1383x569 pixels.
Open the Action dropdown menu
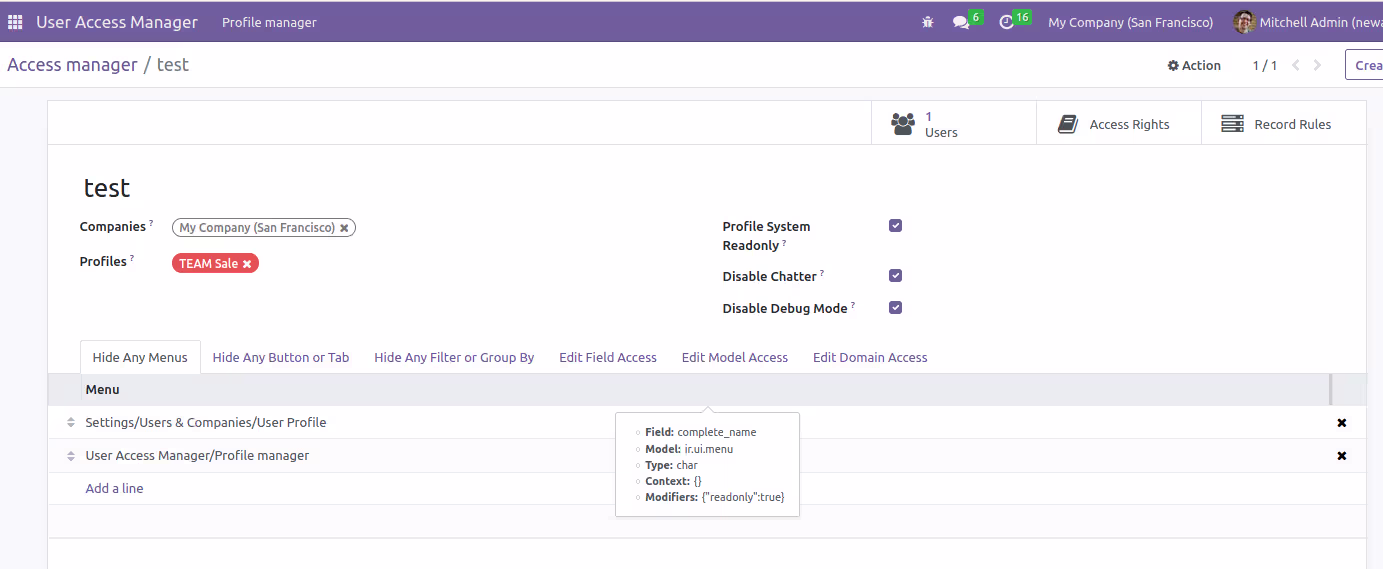[x=1194, y=66]
